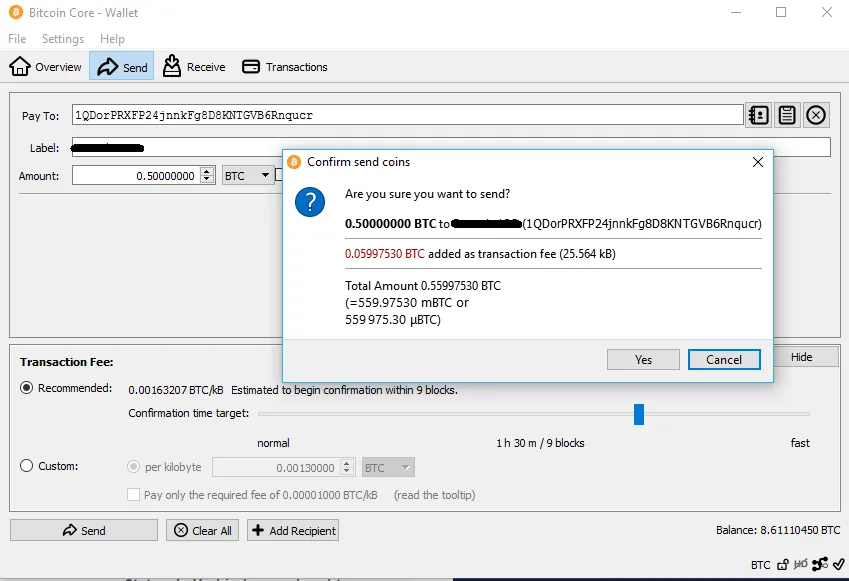Hide the transaction fee settings
This screenshot has height=581, width=849.
coord(806,357)
